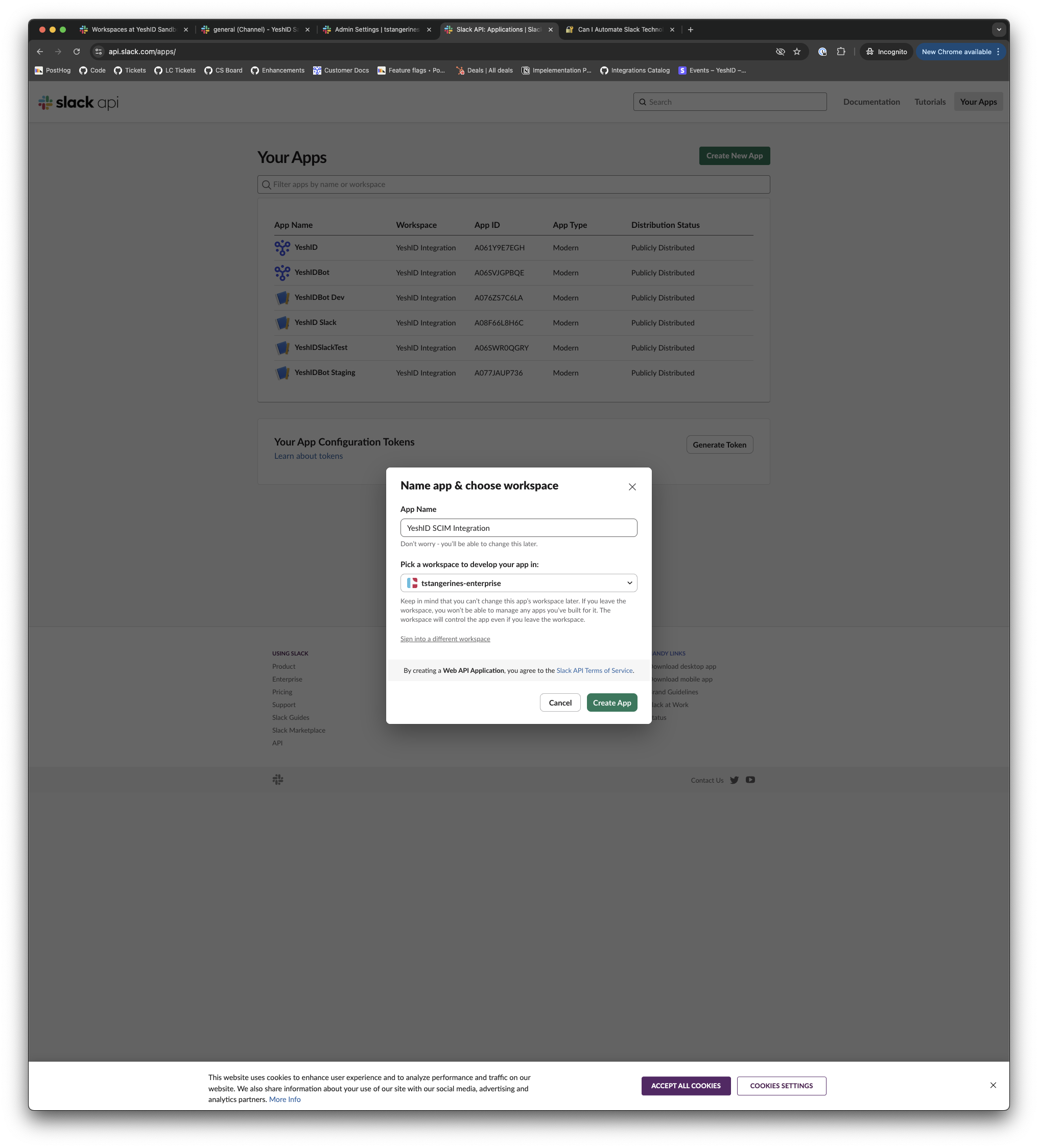Image resolution: width=1038 pixels, height=1148 pixels.
Task: Open Tutorials nav item
Action: coord(930,102)
